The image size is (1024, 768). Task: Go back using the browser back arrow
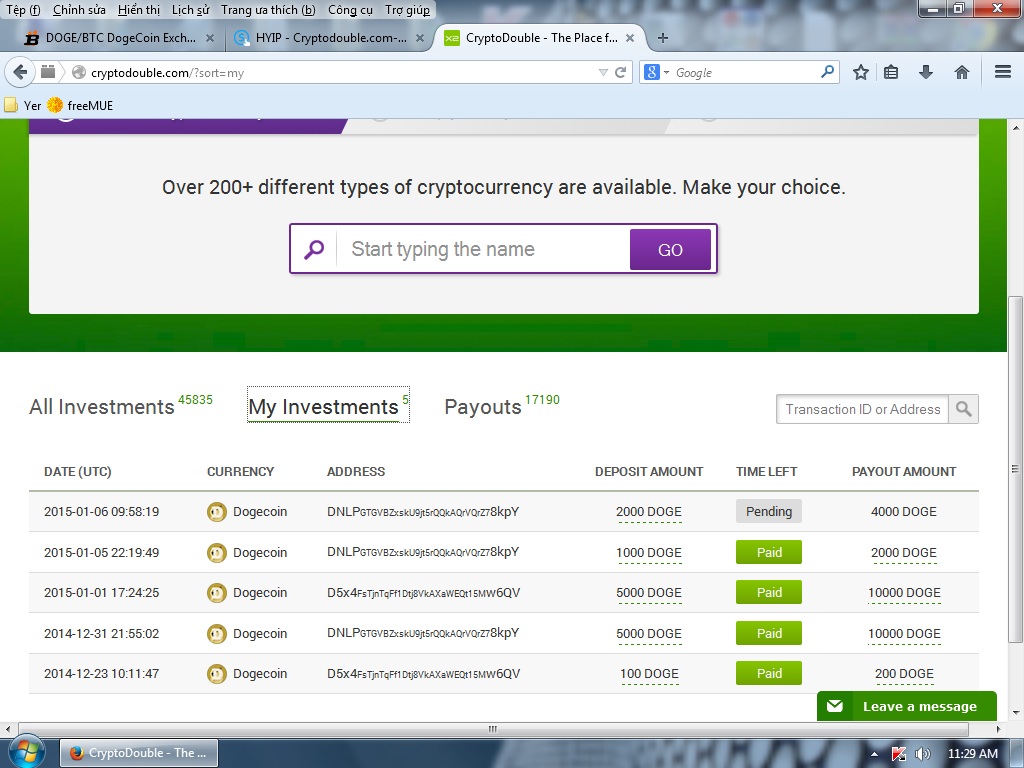20,72
